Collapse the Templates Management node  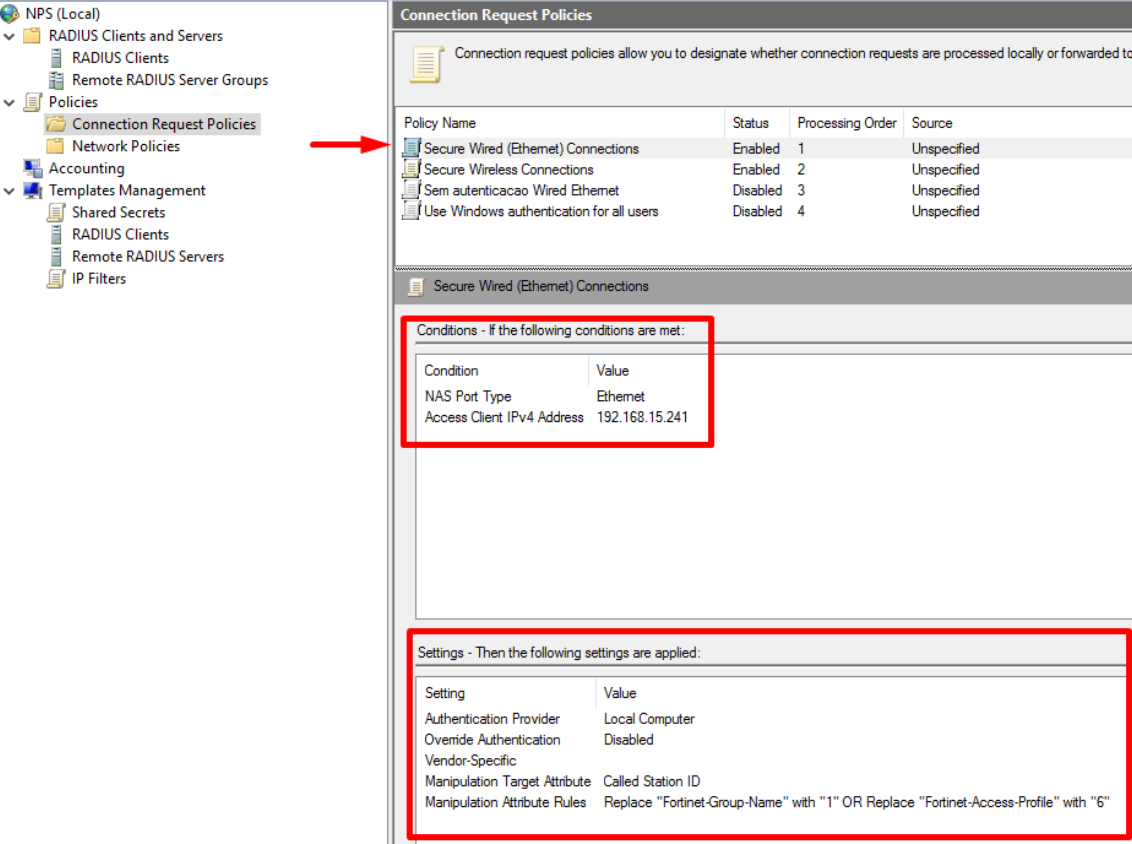pyautogui.click(x=10, y=190)
